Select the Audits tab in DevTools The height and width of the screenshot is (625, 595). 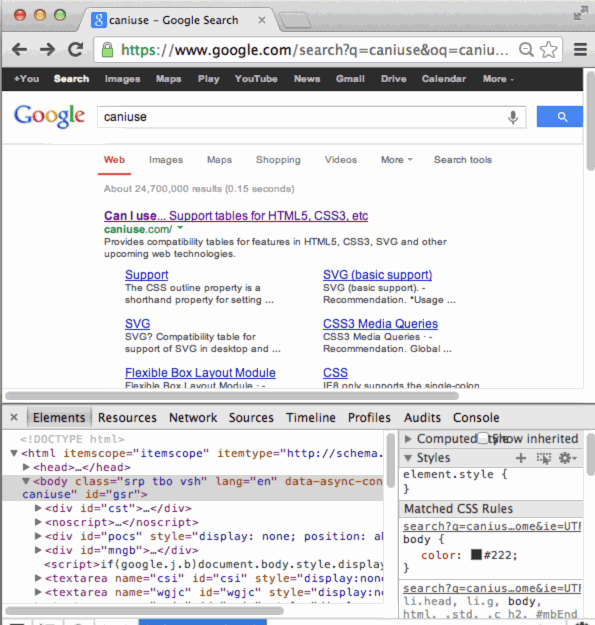[422, 417]
